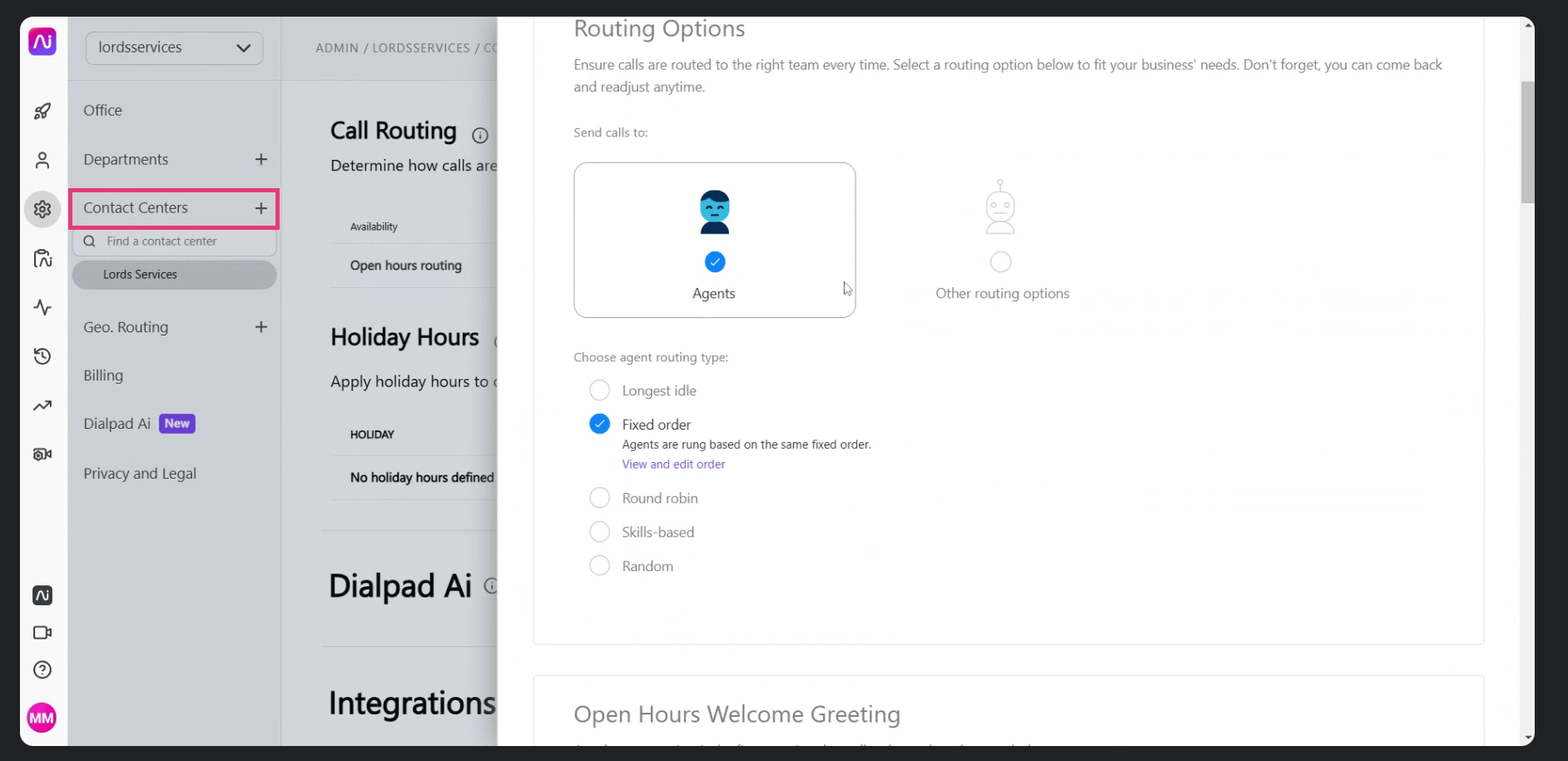The width and height of the screenshot is (1568, 761).
Task: Open Departments menu item
Action: (x=126, y=160)
